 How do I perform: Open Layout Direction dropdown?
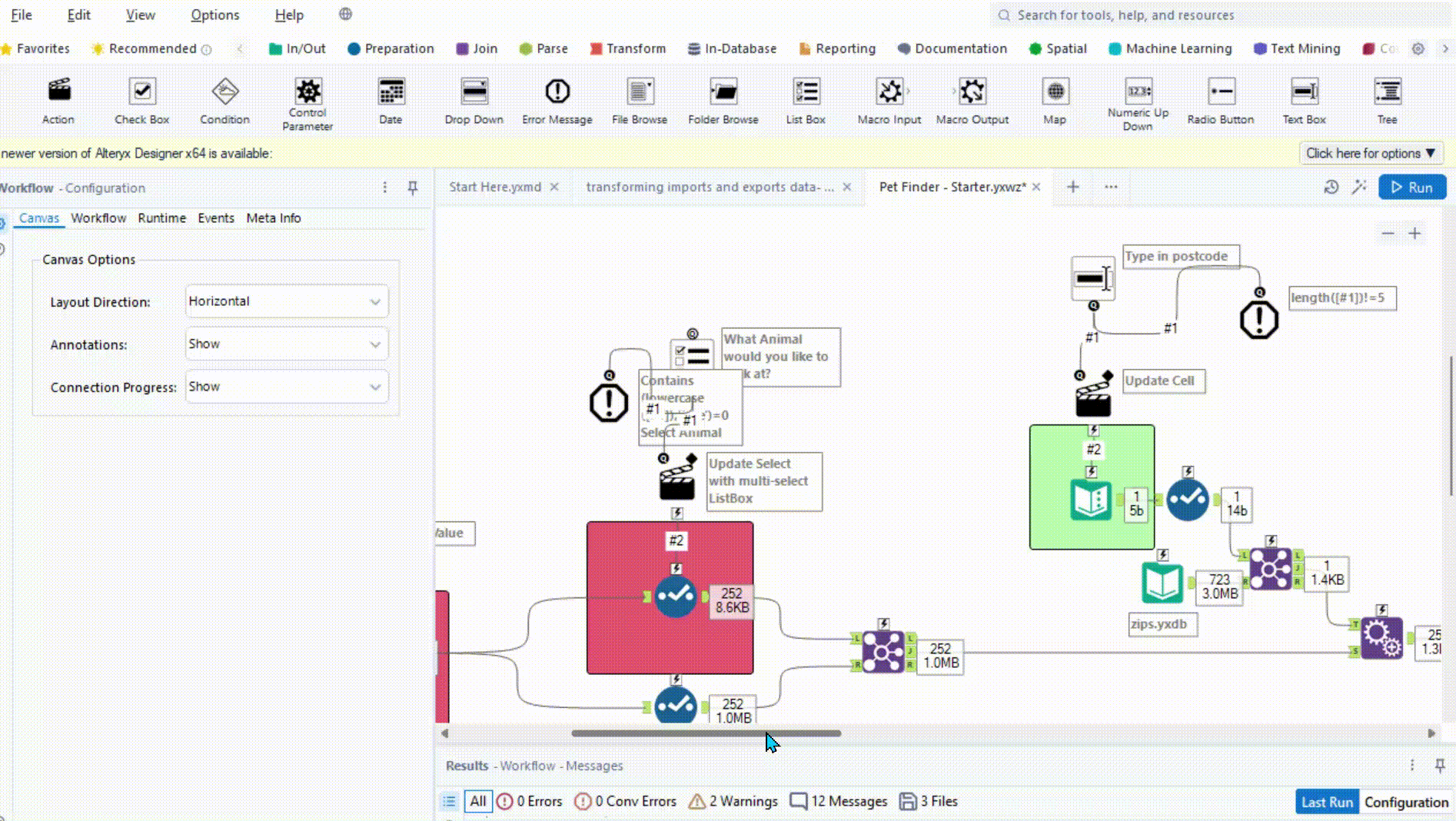[287, 301]
